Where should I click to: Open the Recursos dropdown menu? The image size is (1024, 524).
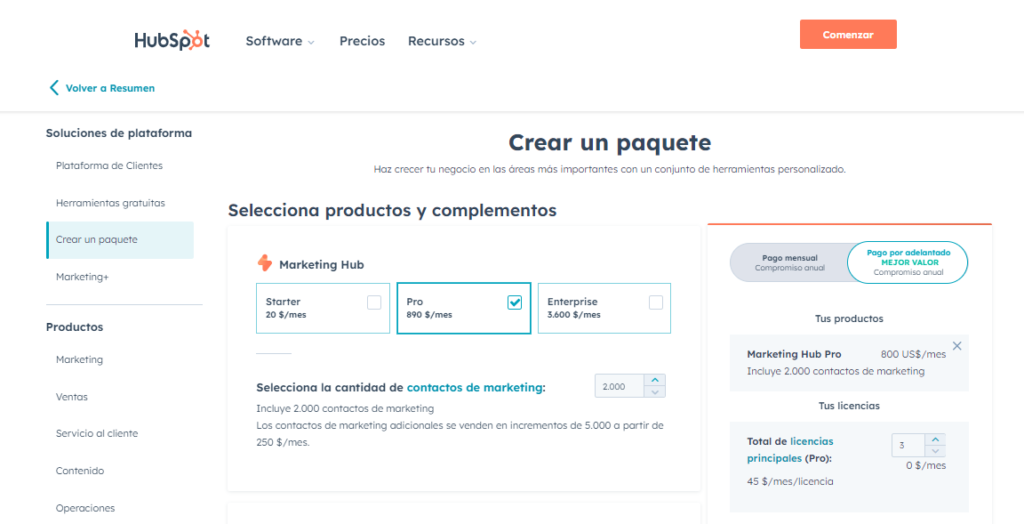[x=442, y=41]
